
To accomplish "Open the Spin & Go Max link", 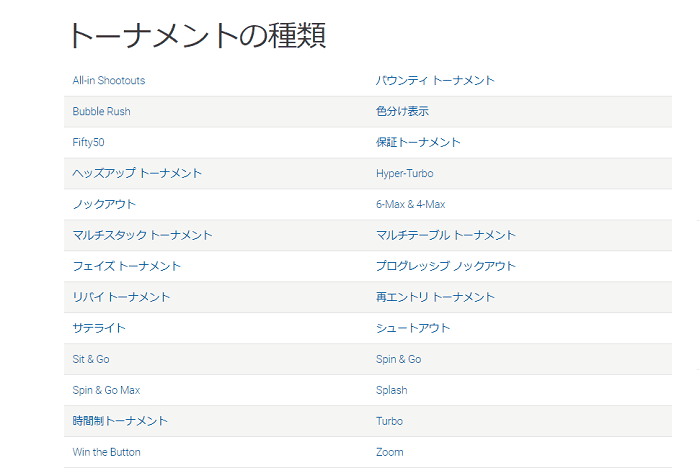I will 106,390.
